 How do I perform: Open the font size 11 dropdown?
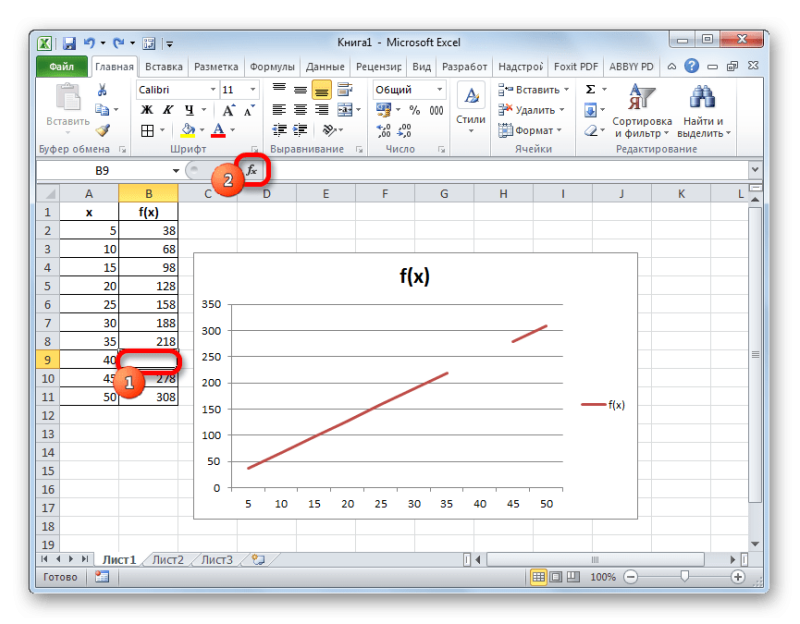click(253, 90)
